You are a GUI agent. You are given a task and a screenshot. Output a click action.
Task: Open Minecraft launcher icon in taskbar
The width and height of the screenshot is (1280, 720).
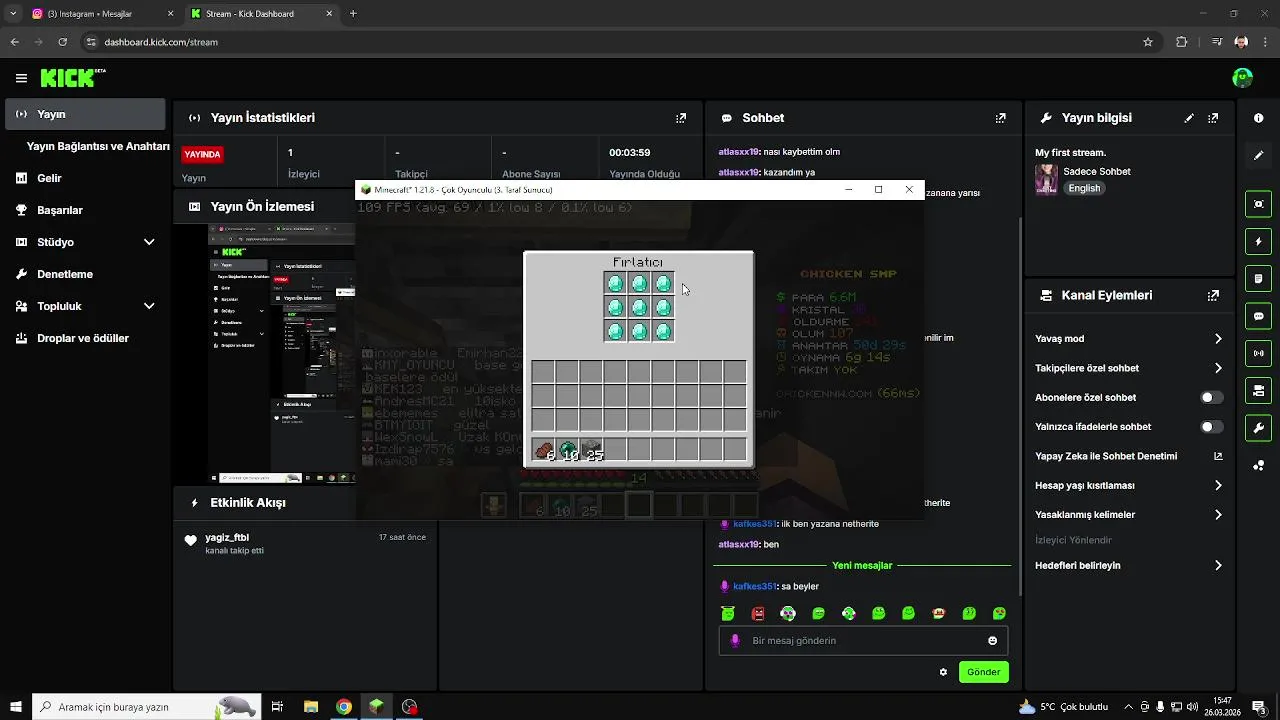click(x=376, y=707)
